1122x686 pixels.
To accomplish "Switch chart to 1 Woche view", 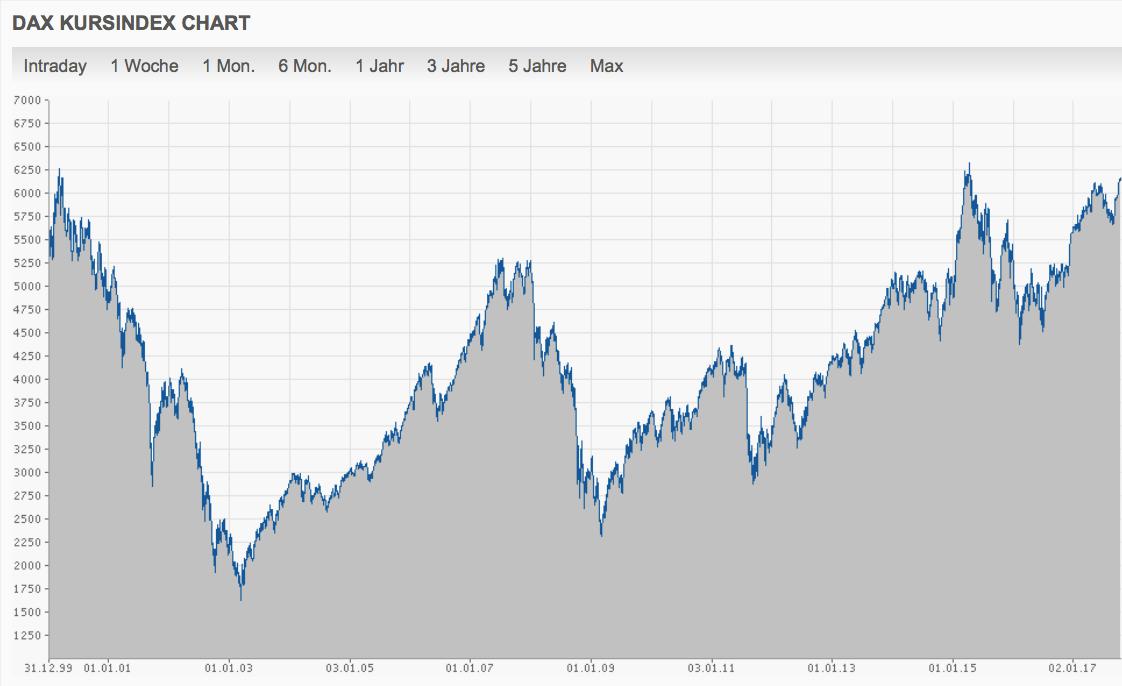I will 145,66.
